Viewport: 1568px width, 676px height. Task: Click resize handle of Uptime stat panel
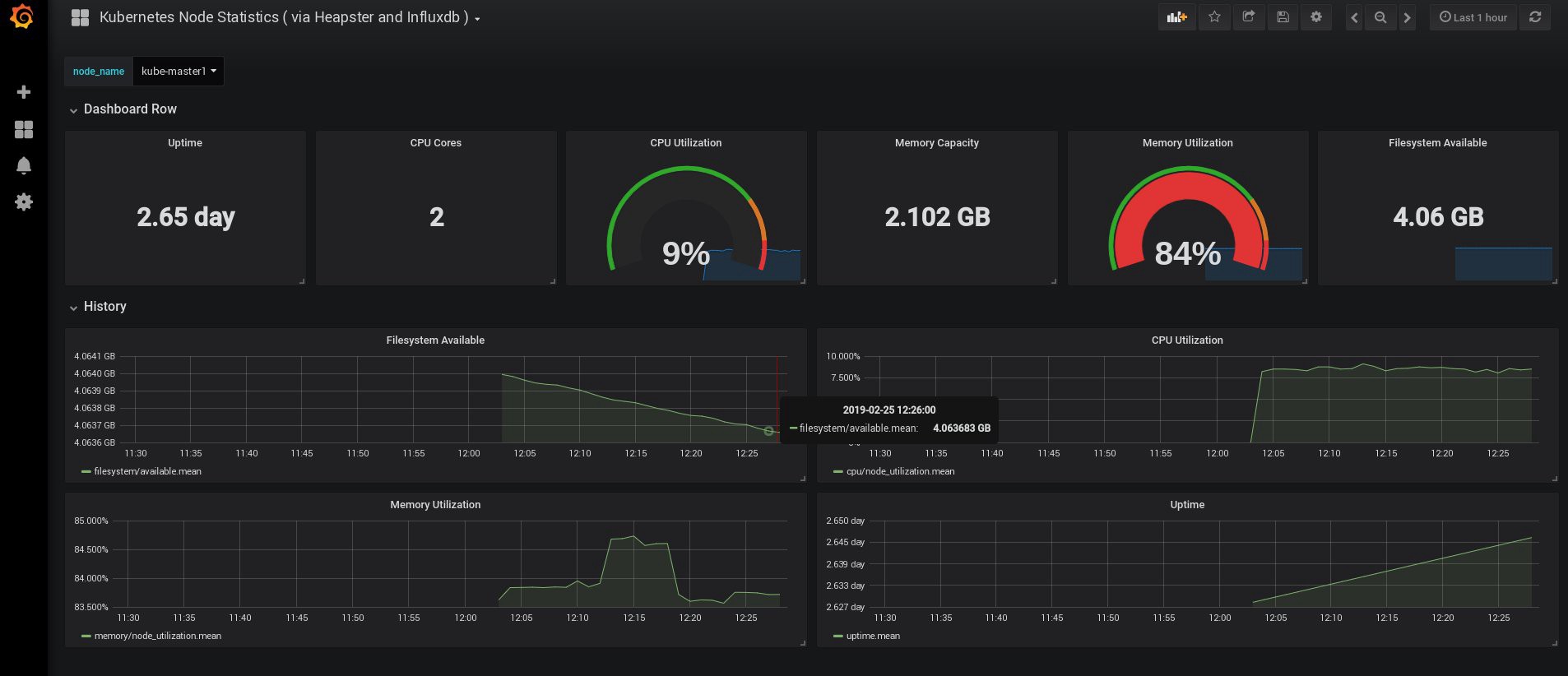tap(302, 281)
